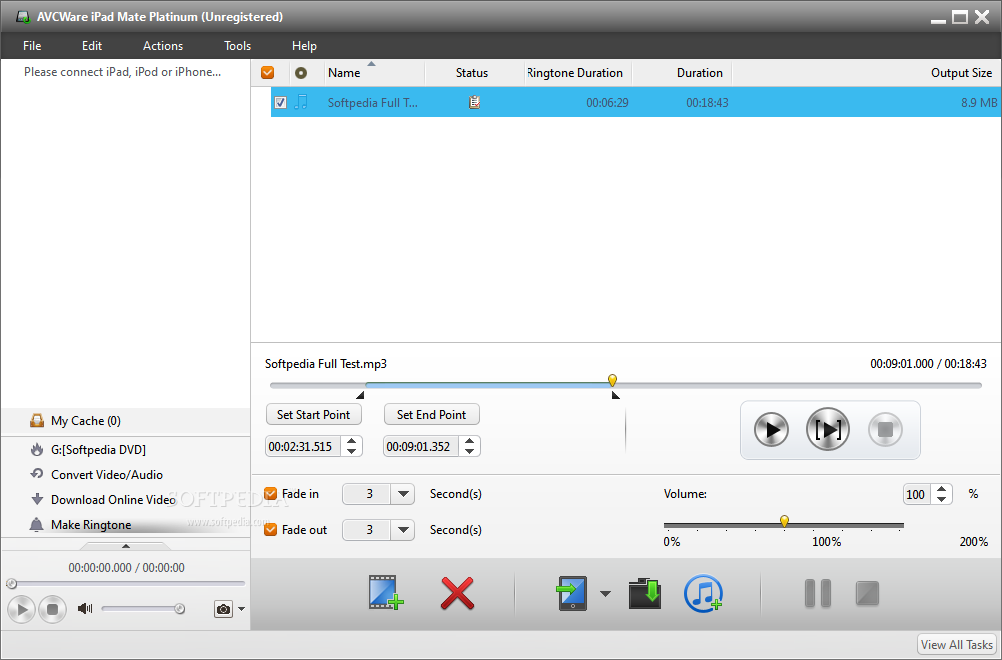Click the red X delete icon
The width and height of the screenshot is (1002, 660).
click(458, 594)
